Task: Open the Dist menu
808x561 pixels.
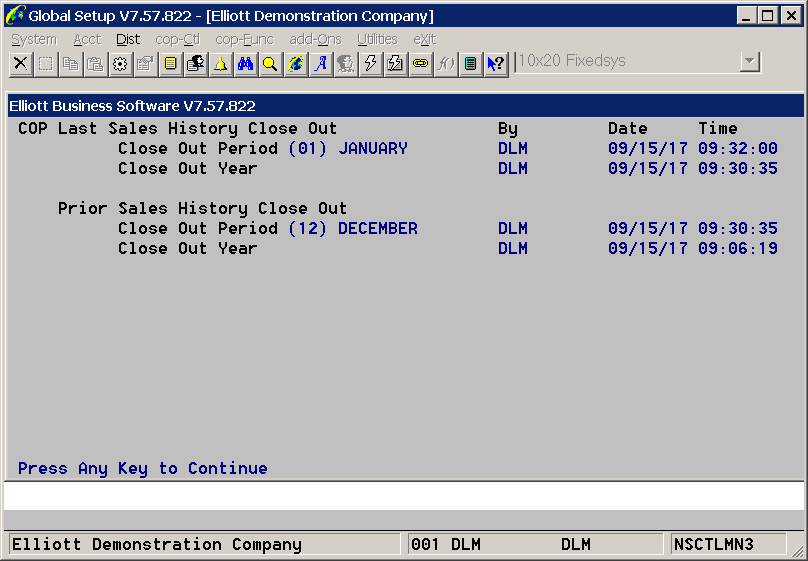Action: pyautogui.click(x=128, y=39)
